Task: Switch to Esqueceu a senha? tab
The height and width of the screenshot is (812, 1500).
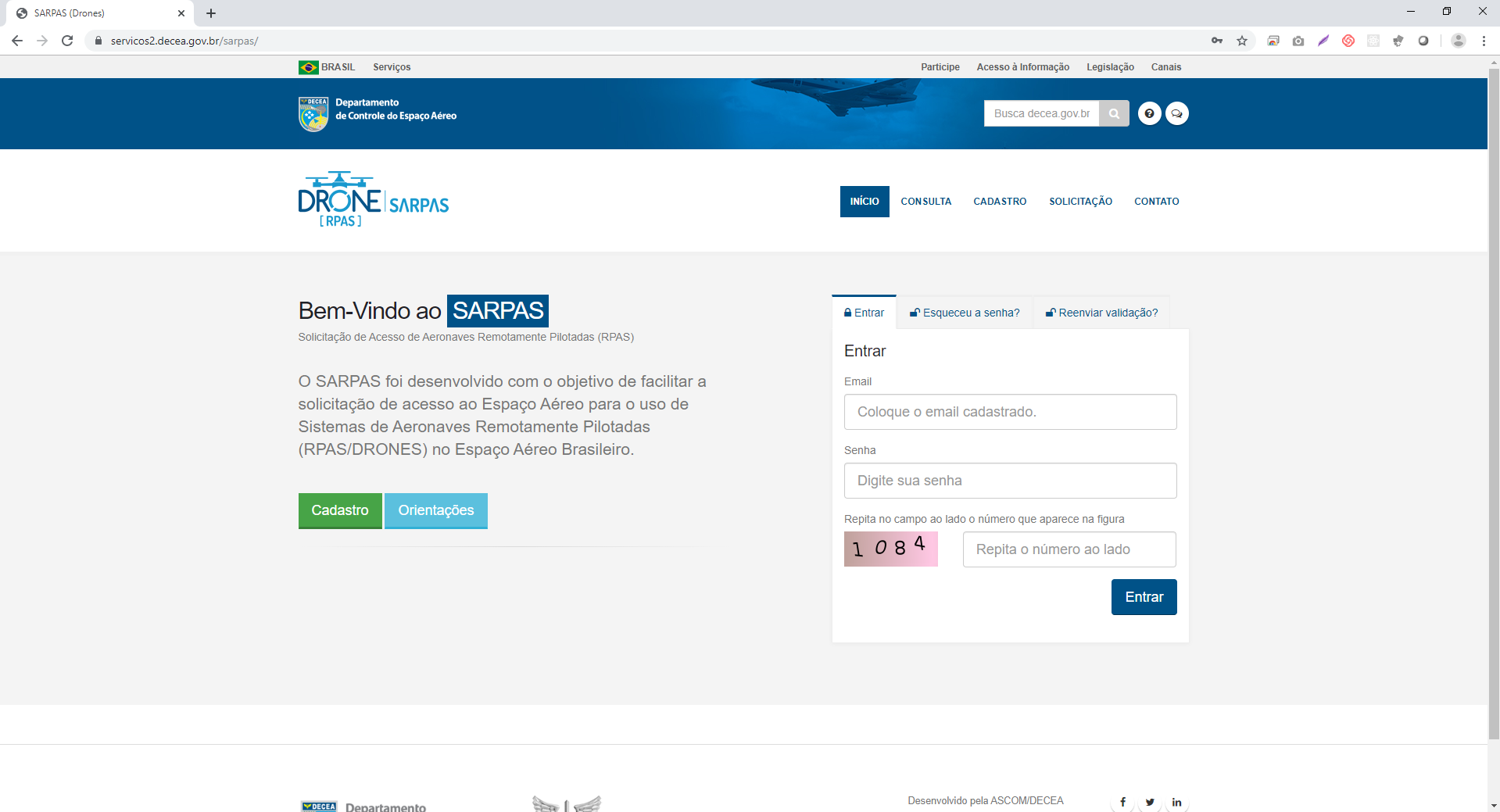Action: click(965, 313)
